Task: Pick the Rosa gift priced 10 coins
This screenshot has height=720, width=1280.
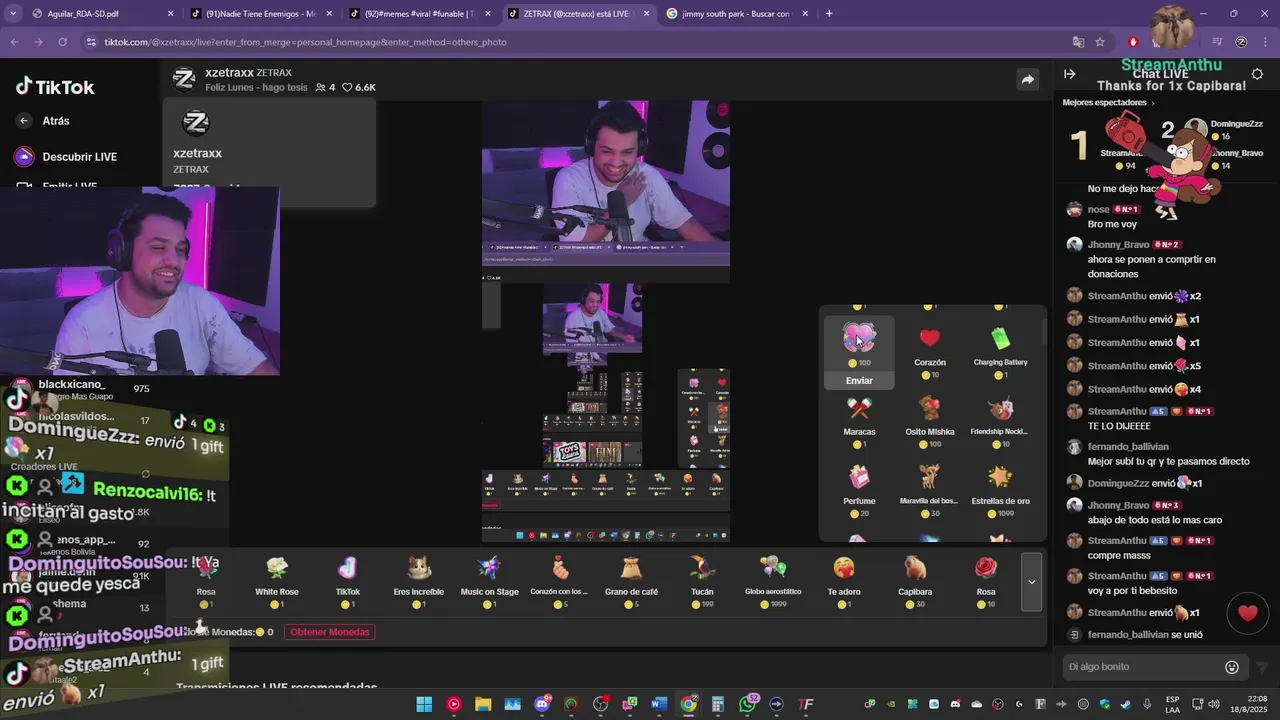Action: pyautogui.click(x=986, y=581)
